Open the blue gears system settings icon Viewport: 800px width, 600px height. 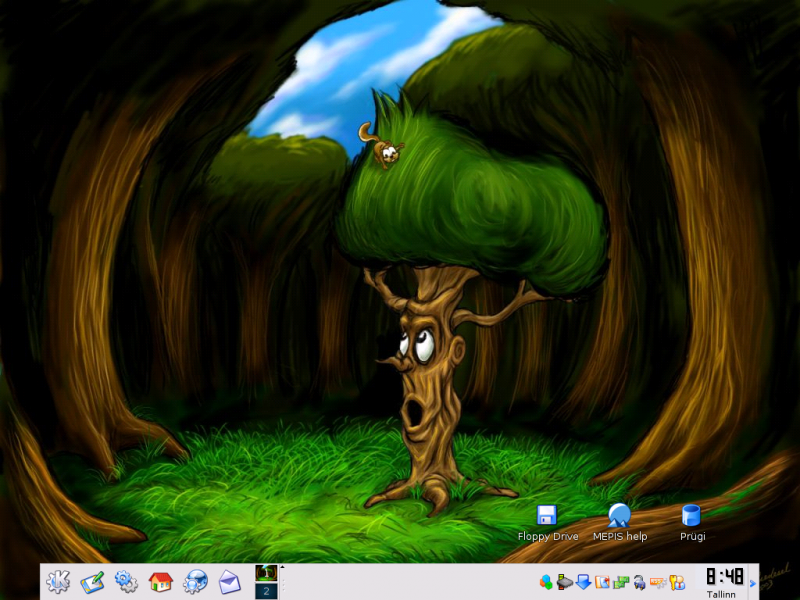click(x=126, y=582)
